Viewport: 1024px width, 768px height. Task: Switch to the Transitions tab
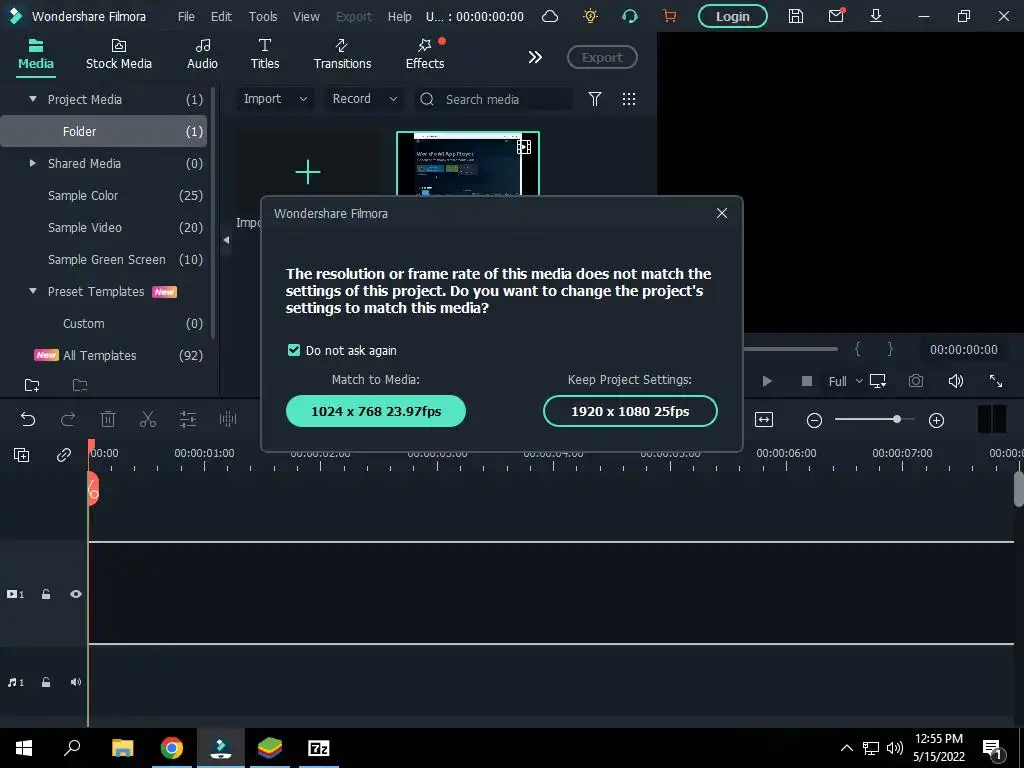click(342, 54)
